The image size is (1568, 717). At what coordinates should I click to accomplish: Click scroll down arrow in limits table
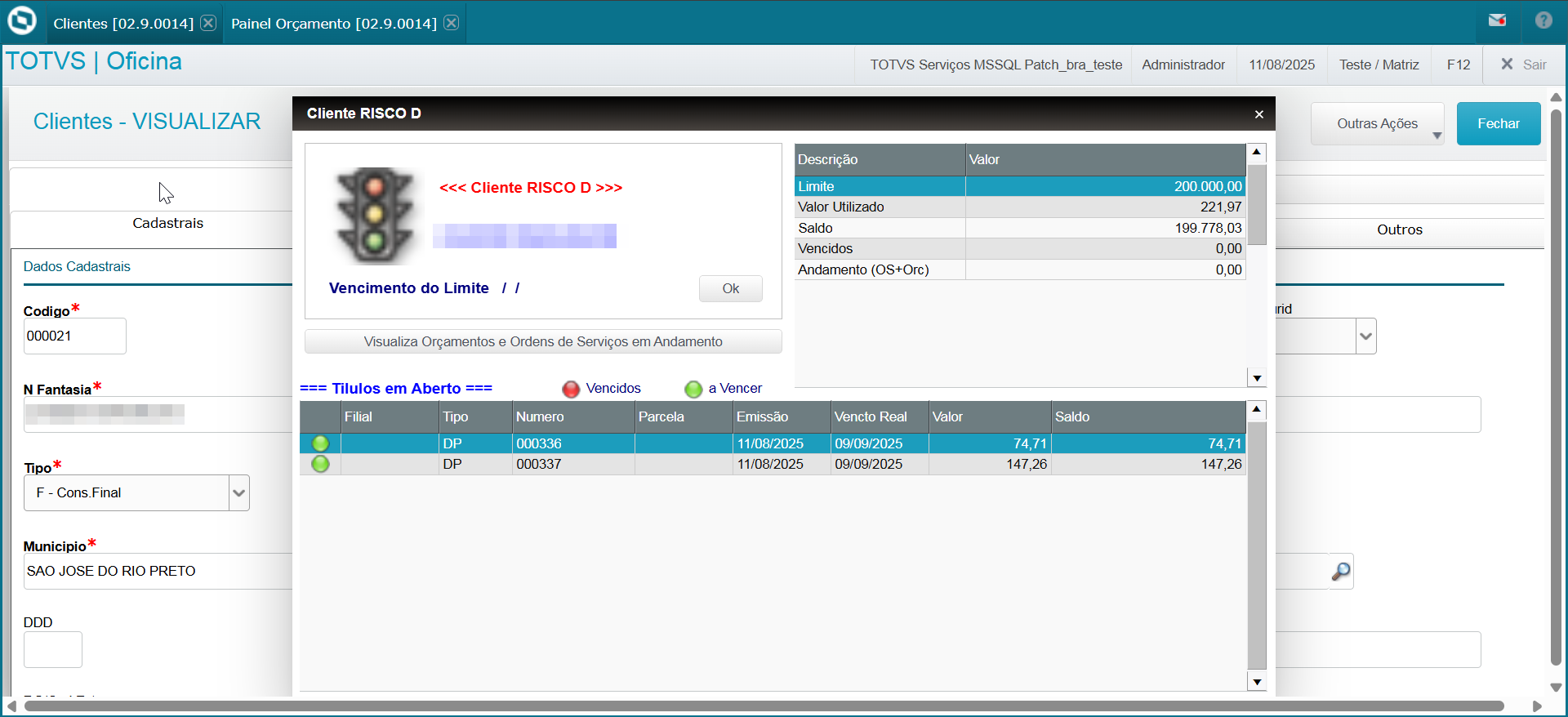[1257, 378]
